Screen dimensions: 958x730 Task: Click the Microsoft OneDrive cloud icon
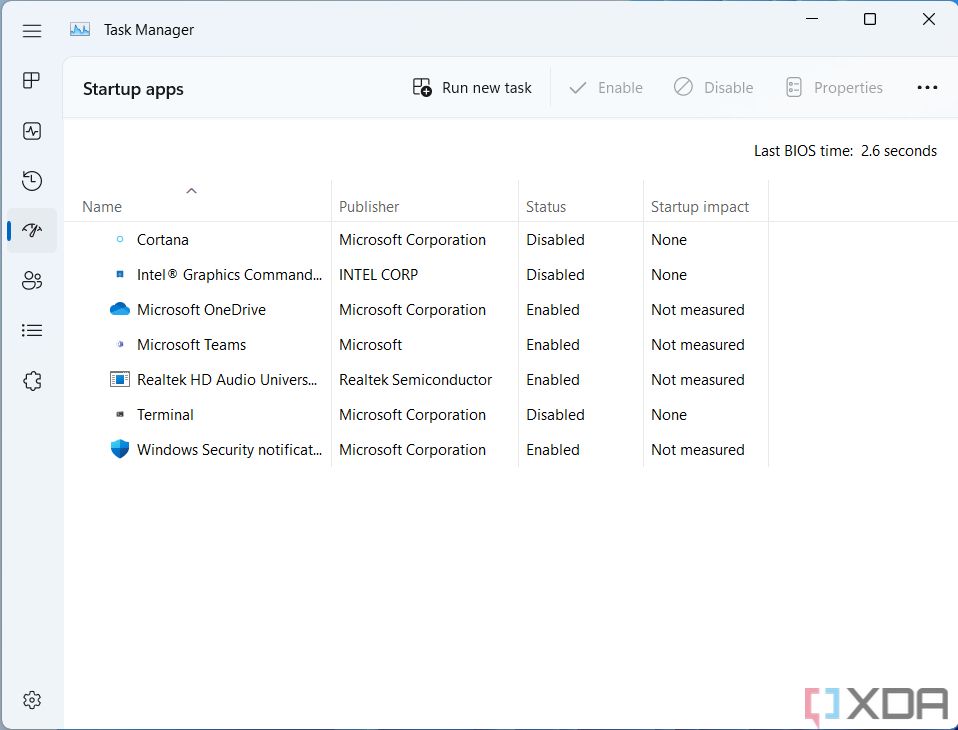pos(120,309)
